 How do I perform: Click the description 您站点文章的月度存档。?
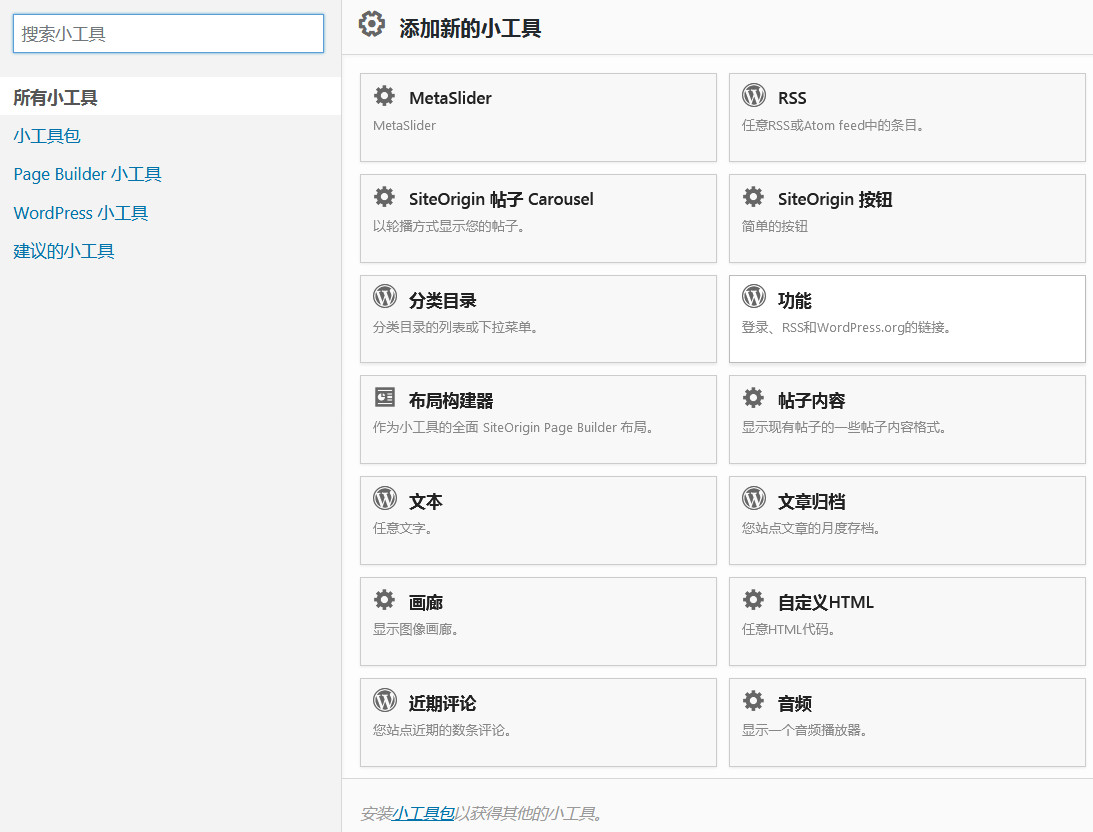click(811, 528)
